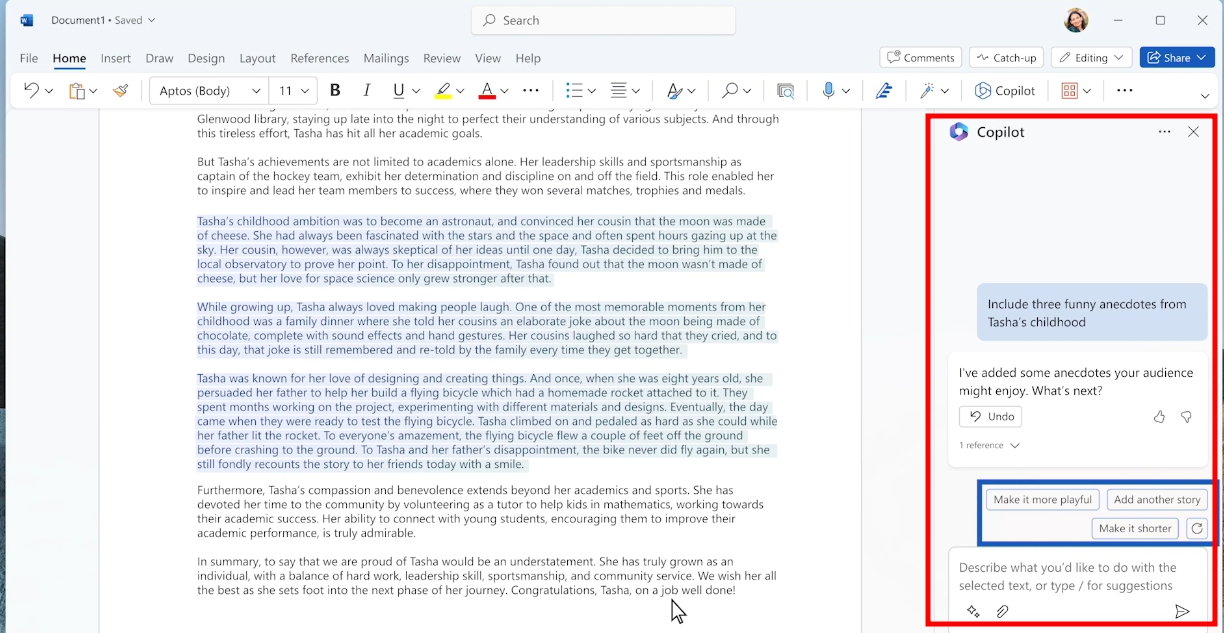
Task: Start Dictate with the microphone icon
Action: 828,91
